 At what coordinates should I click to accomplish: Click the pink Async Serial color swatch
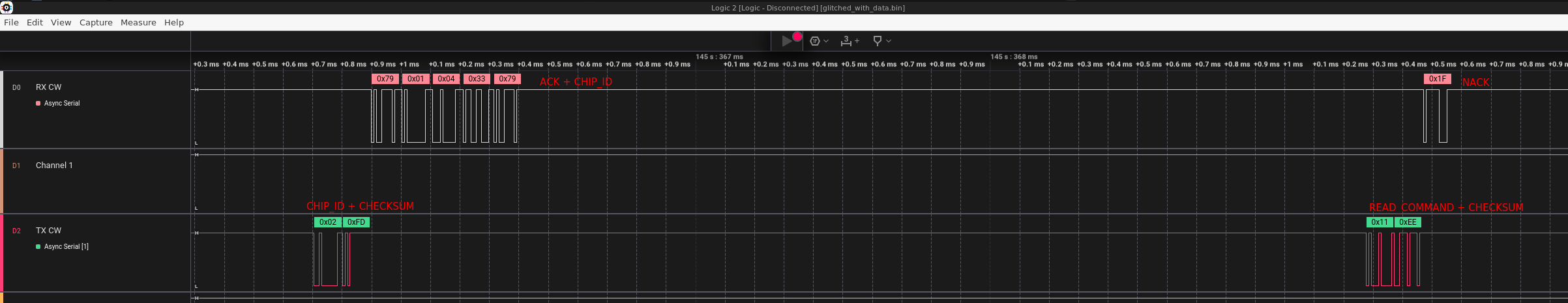(x=38, y=104)
